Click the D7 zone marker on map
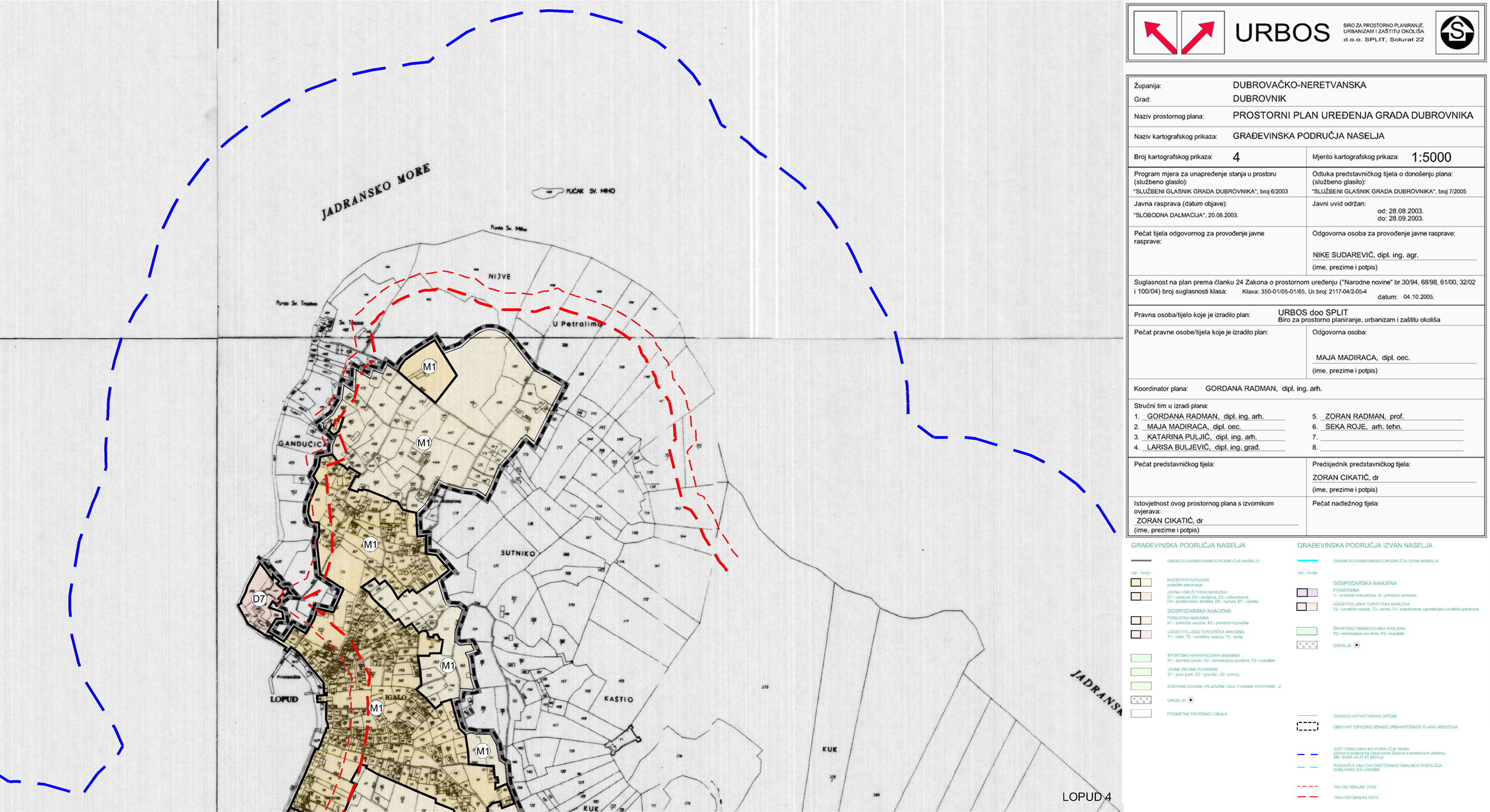Screen dimensions: 1490x812 point(258,599)
